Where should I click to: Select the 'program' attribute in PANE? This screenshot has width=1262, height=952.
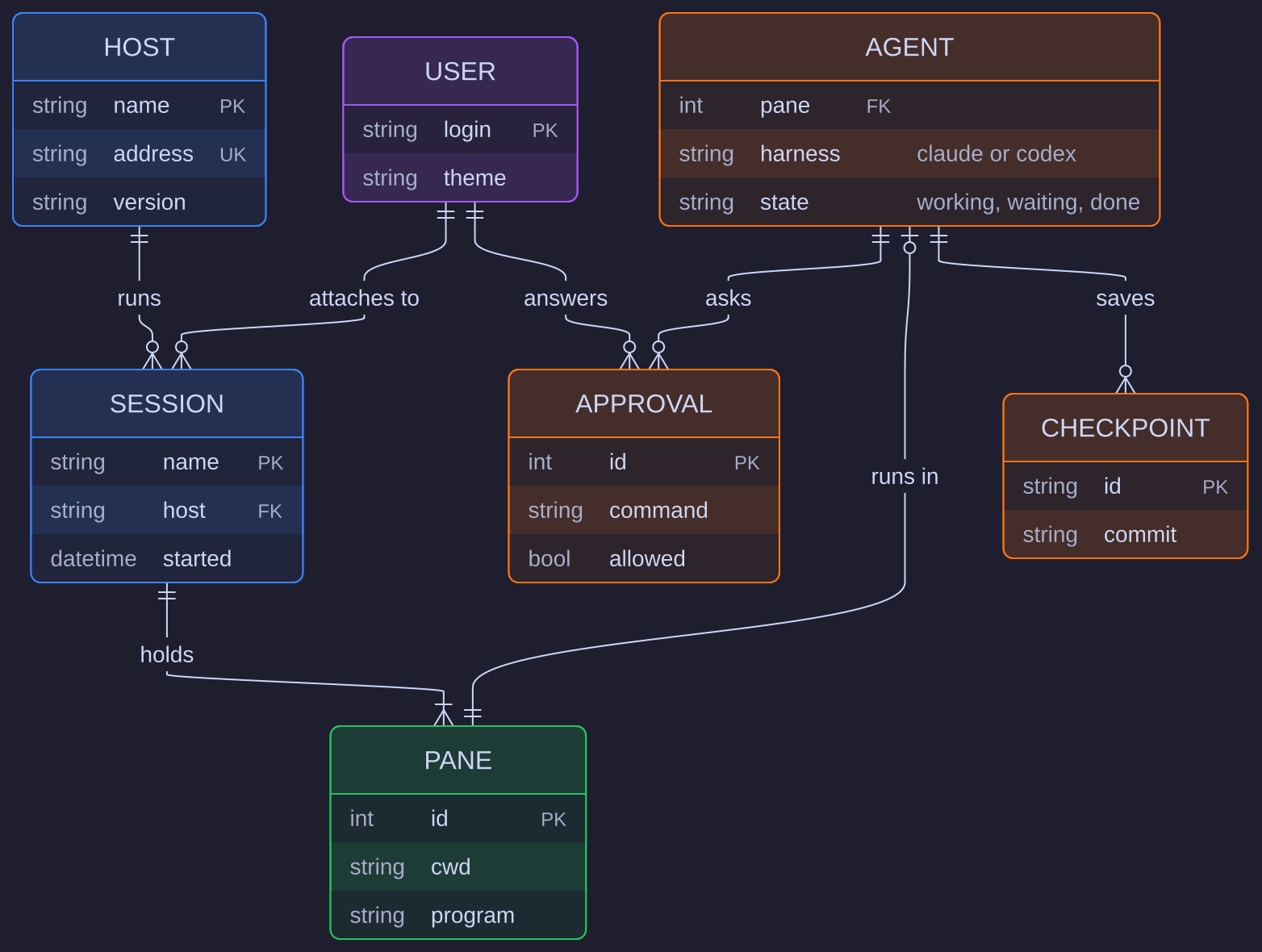(472, 916)
